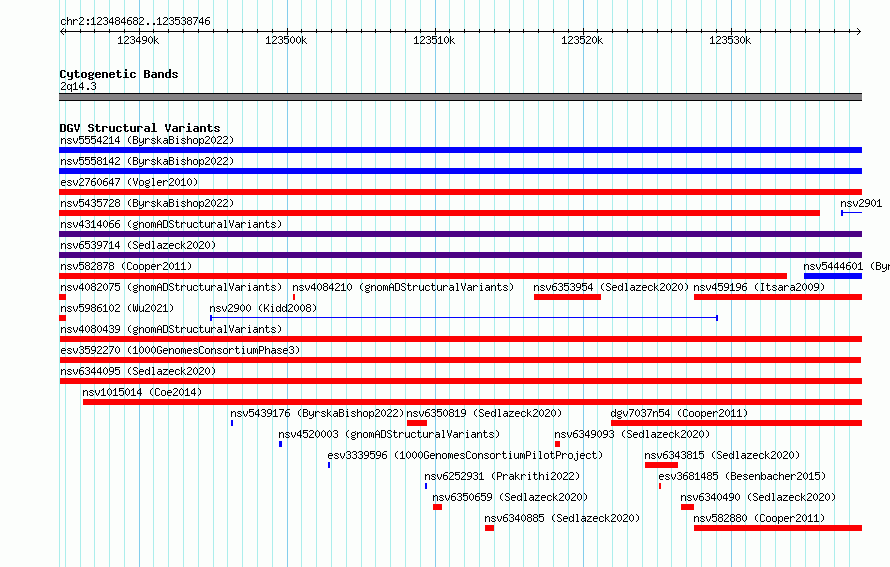The height and width of the screenshot is (567, 890).
Task: Click the 123510k ruler position
Action: (x=434, y=40)
